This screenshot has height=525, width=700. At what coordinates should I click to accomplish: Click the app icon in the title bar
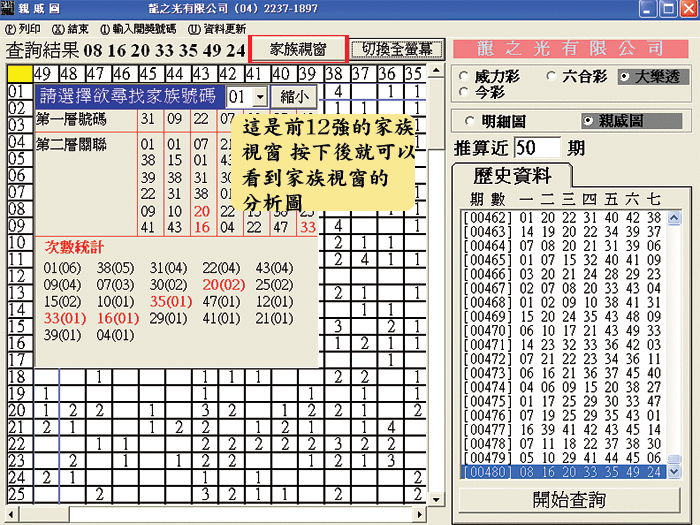pyautogui.click(x=7, y=8)
